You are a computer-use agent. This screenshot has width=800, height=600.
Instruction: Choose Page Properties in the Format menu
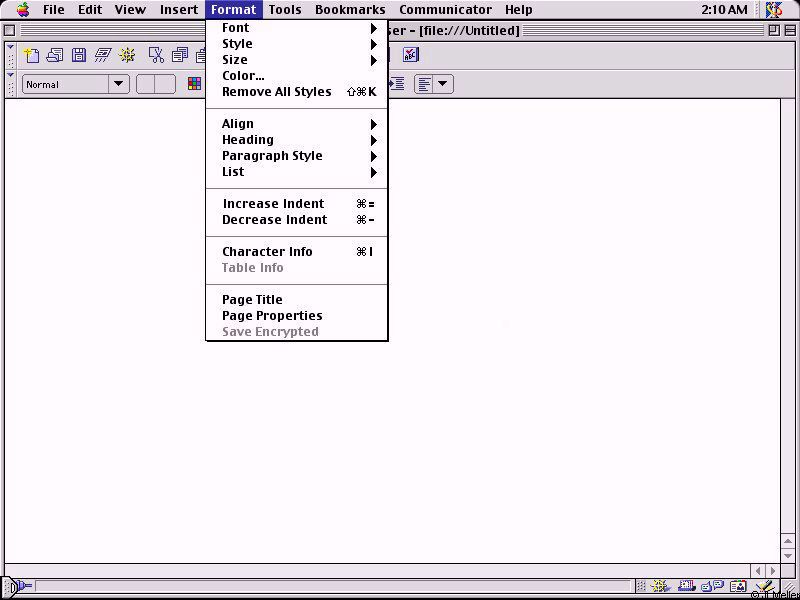click(x=272, y=316)
